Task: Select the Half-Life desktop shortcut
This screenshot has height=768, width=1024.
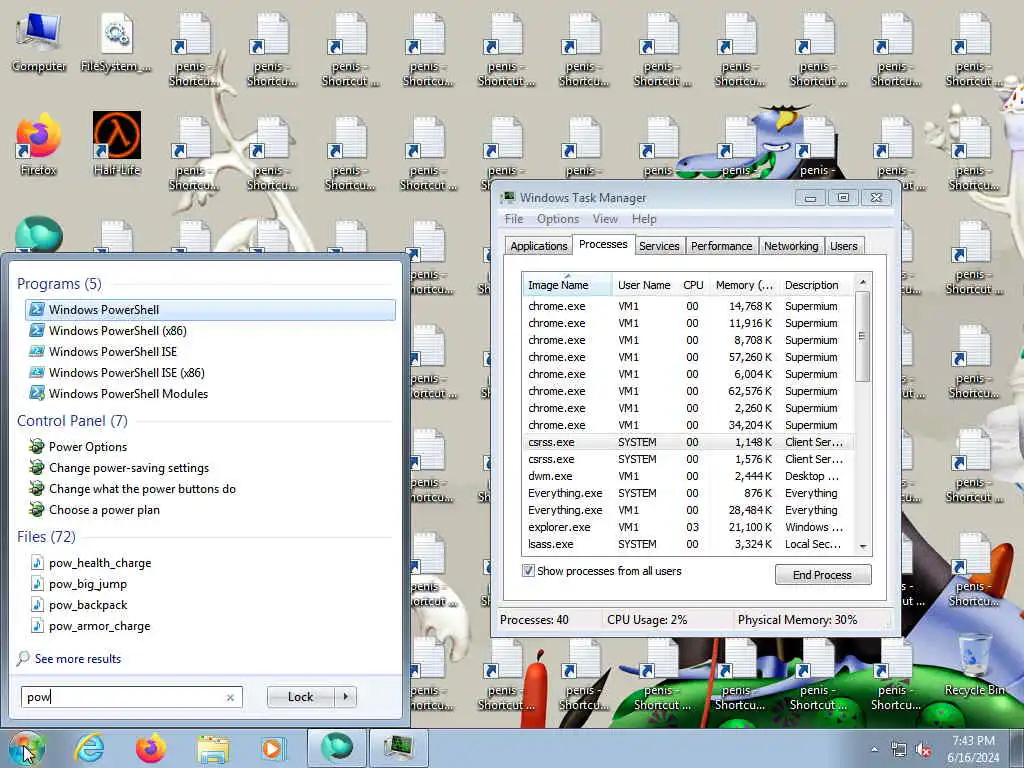Action: [x=116, y=144]
